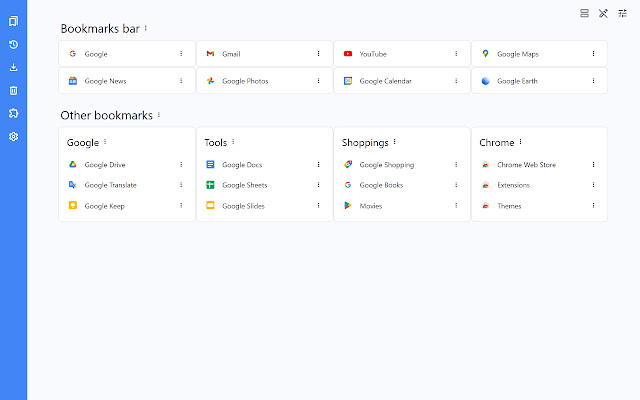Open the three-dot menu for Google Docs
The image size is (640, 400).
pyautogui.click(x=318, y=164)
